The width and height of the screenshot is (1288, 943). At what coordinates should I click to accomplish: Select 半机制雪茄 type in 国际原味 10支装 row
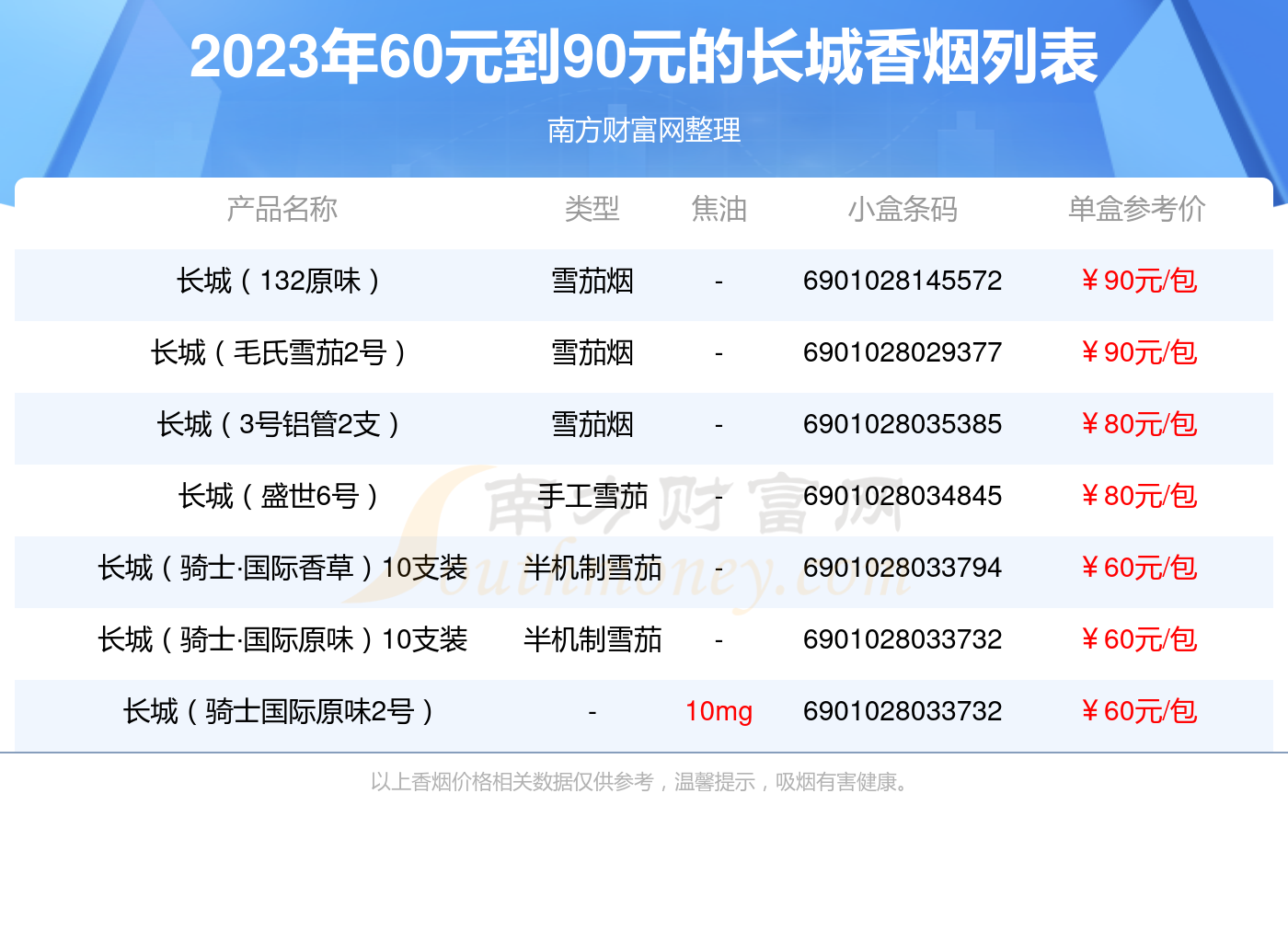pos(592,639)
